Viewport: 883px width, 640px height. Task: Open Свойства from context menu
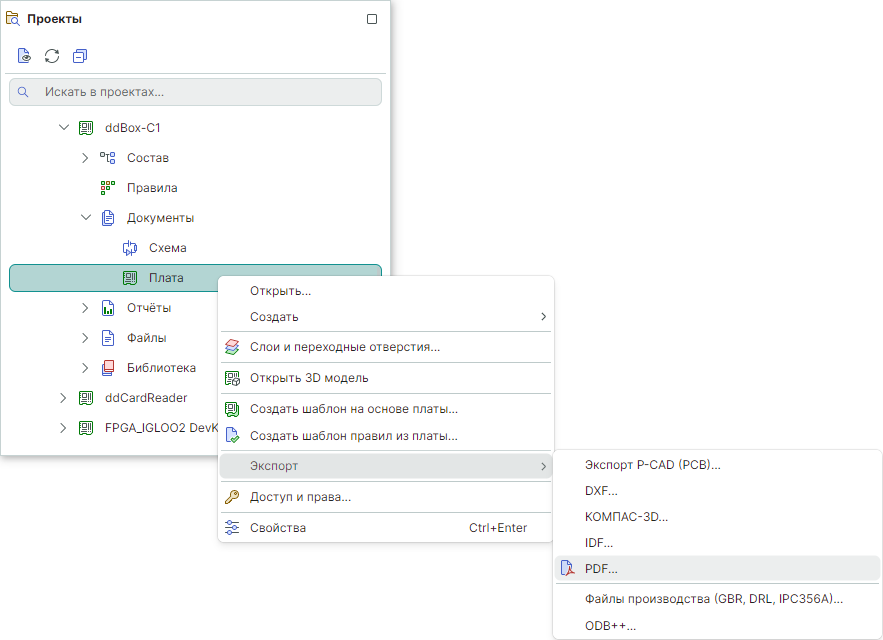coord(278,528)
